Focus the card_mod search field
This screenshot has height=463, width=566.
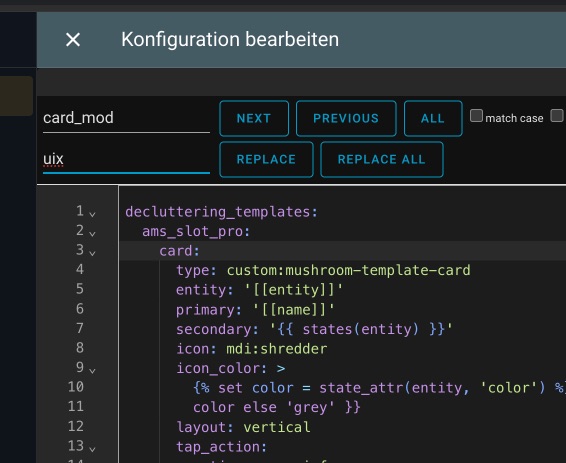pos(126,118)
